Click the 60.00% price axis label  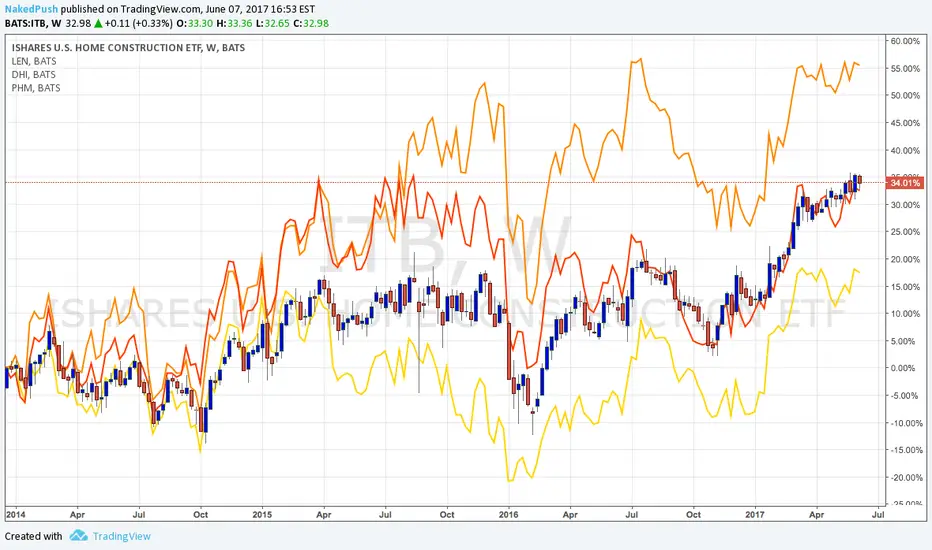click(x=905, y=41)
